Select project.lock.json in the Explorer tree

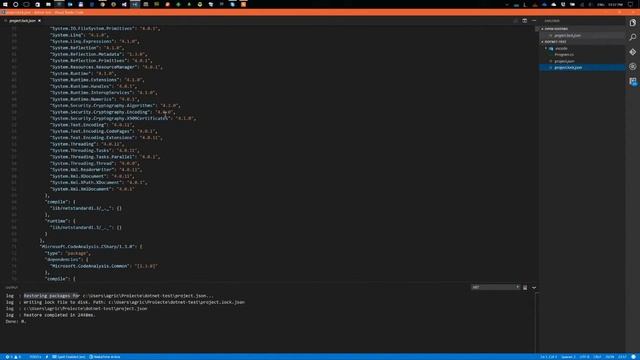tap(582, 67)
